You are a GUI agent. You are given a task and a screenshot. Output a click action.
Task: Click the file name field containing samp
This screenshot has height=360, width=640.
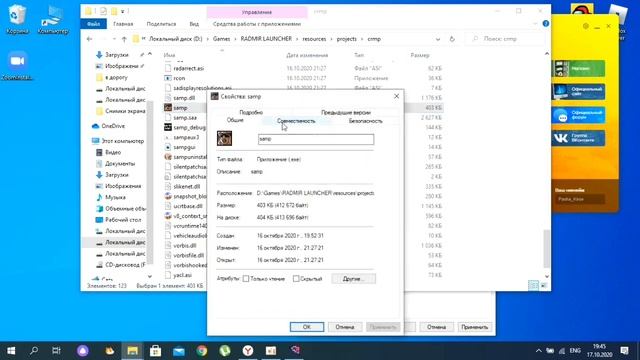coord(316,139)
